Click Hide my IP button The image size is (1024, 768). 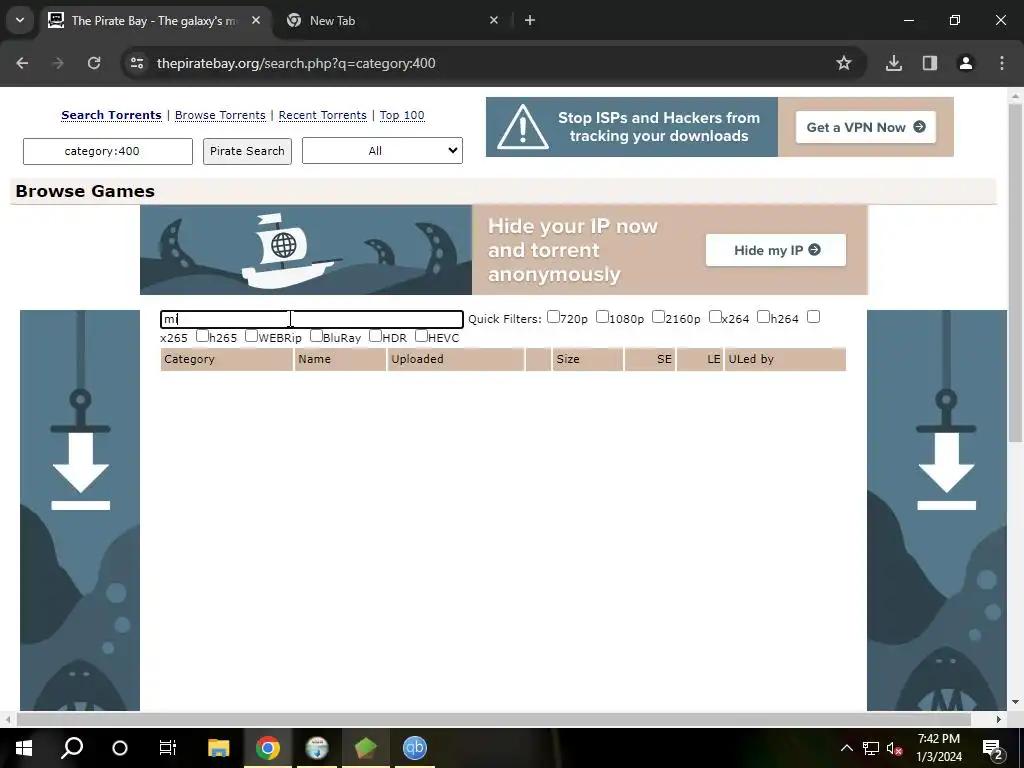775,250
